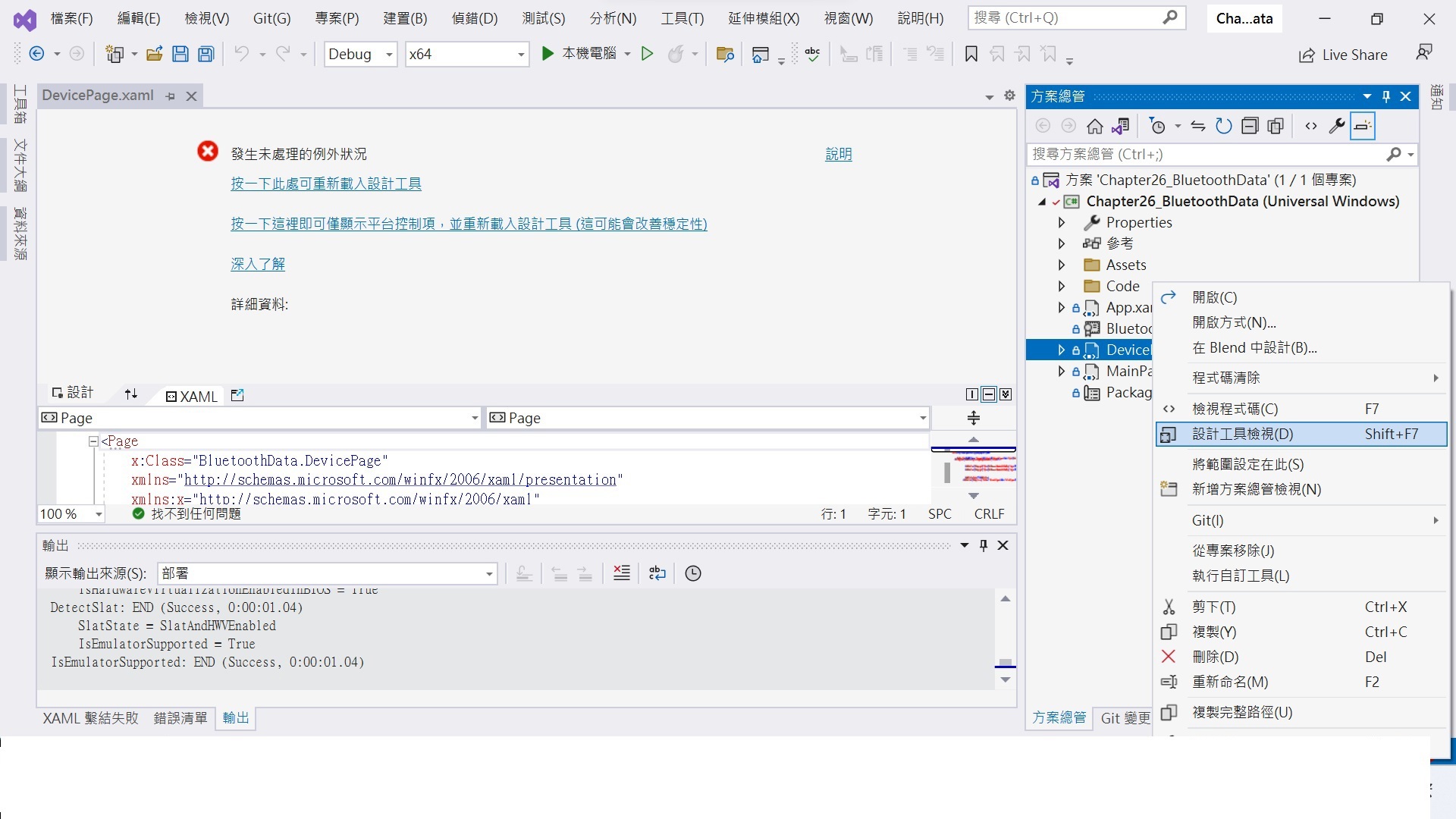
Task: Select the View Code icon in Solution Explorer toolbar
Action: (x=1311, y=126)
